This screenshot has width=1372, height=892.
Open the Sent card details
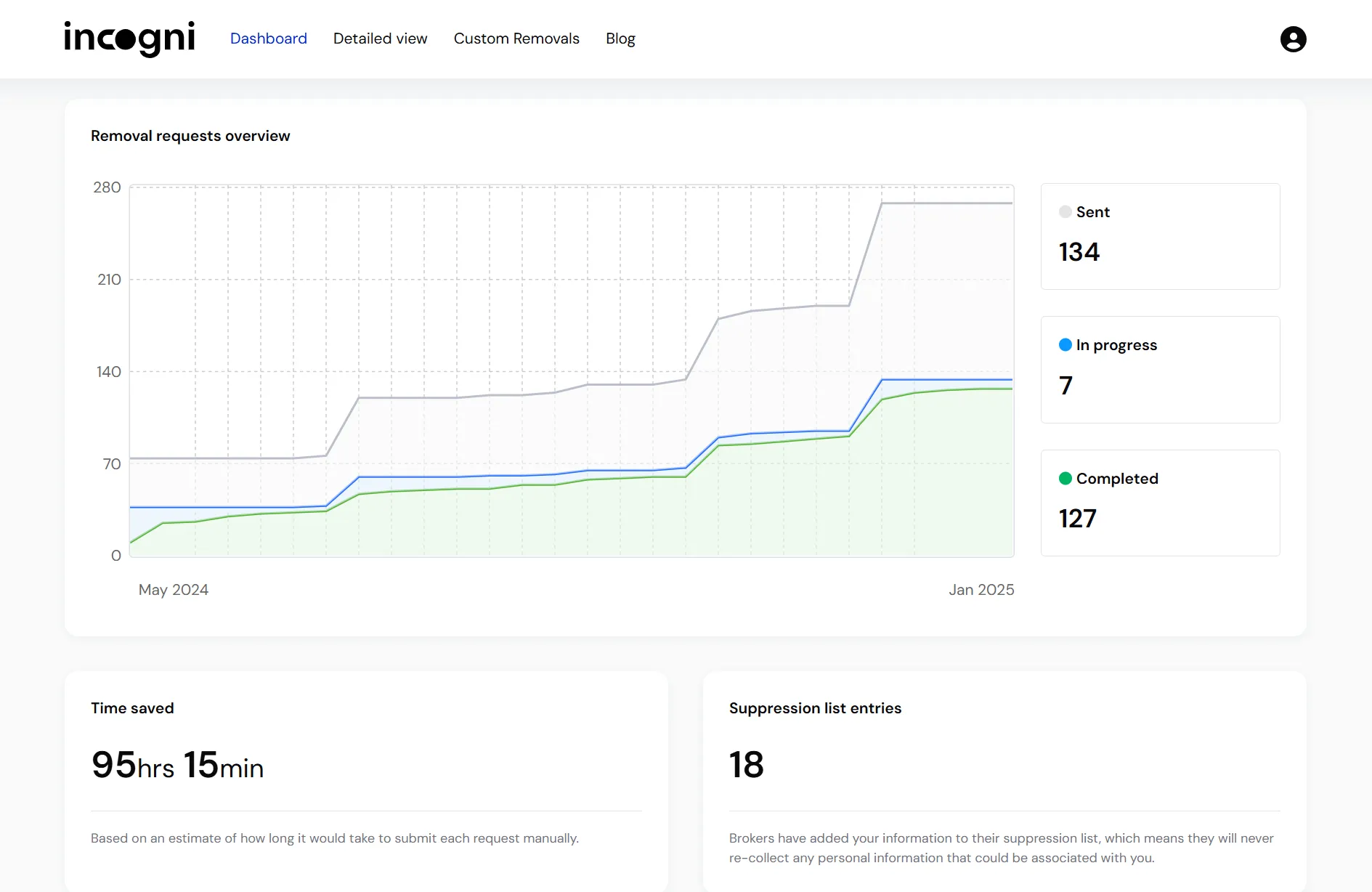coord(1160,236)
